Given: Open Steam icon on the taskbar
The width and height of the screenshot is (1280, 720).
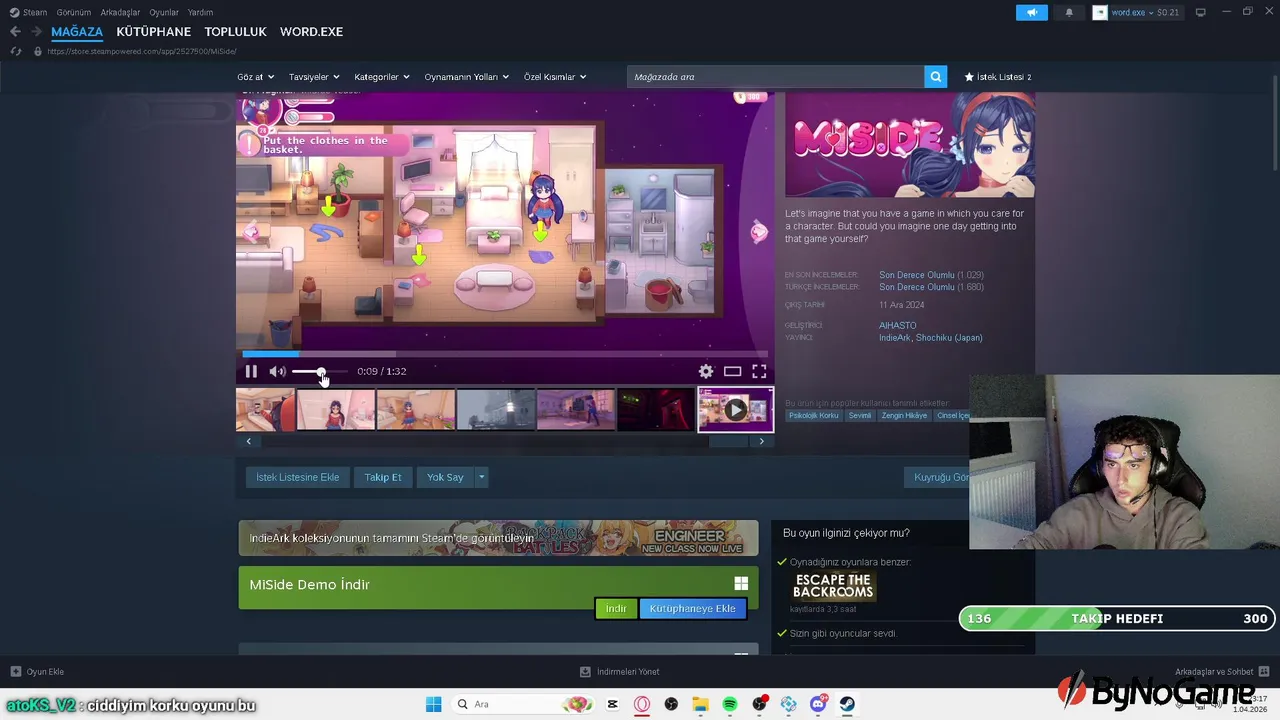Looking at the screenshot, I should 847,704.
